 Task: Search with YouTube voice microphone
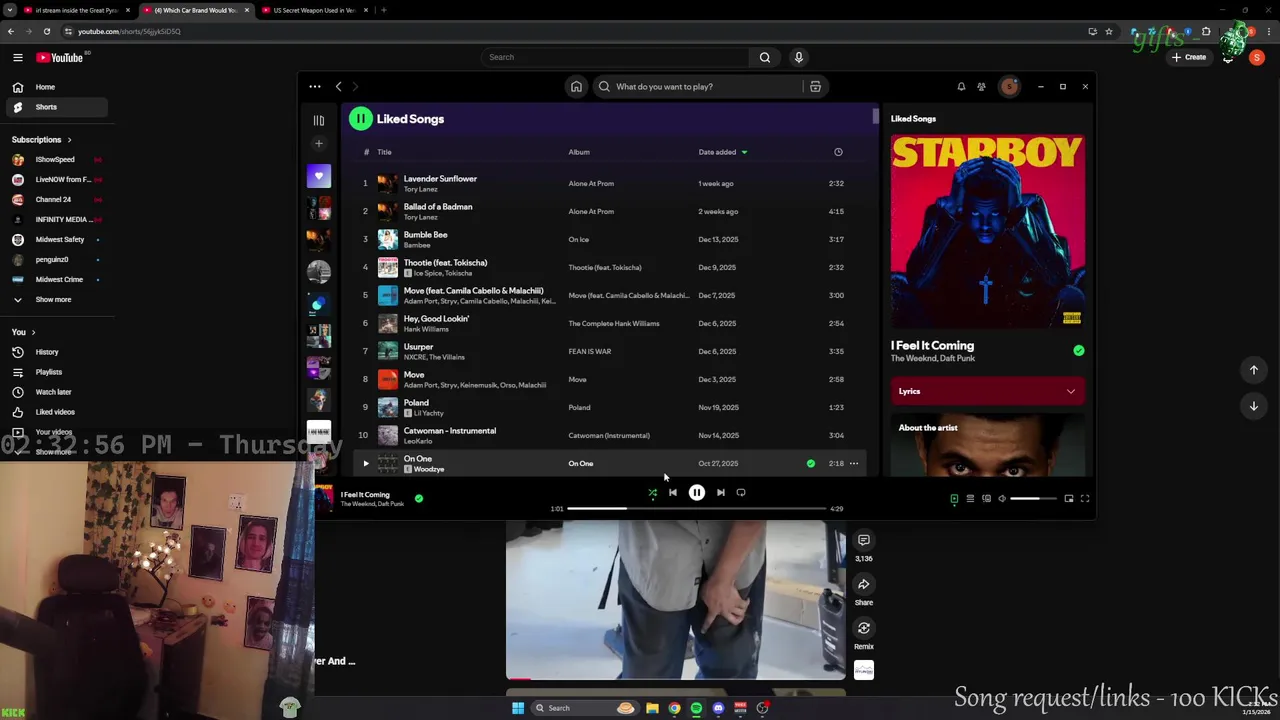(x=798, y=57)
